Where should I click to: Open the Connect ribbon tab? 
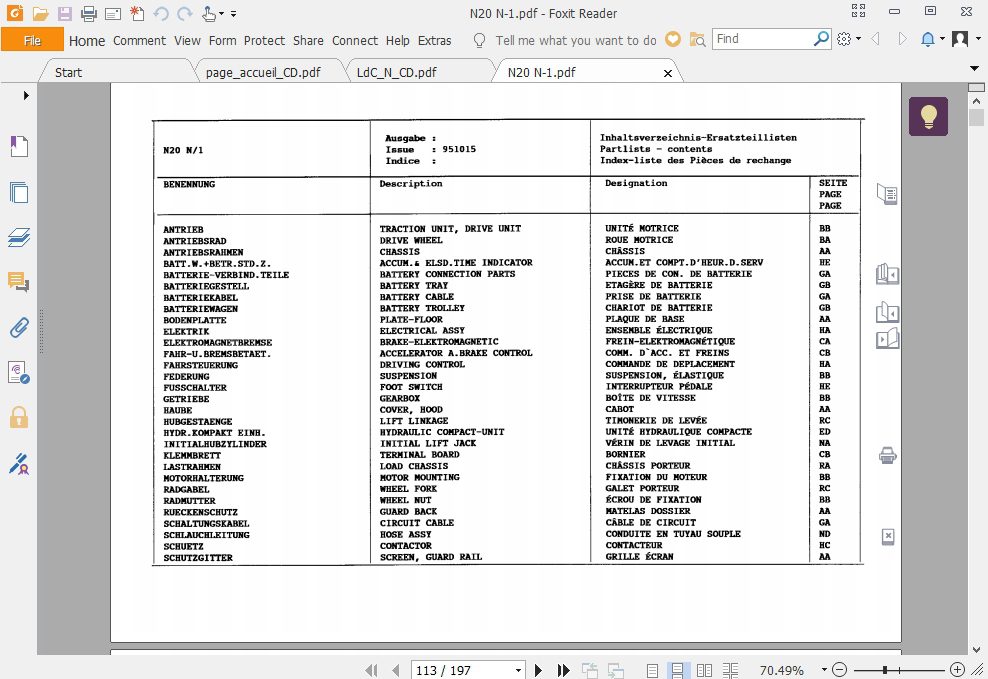(355, 40)
